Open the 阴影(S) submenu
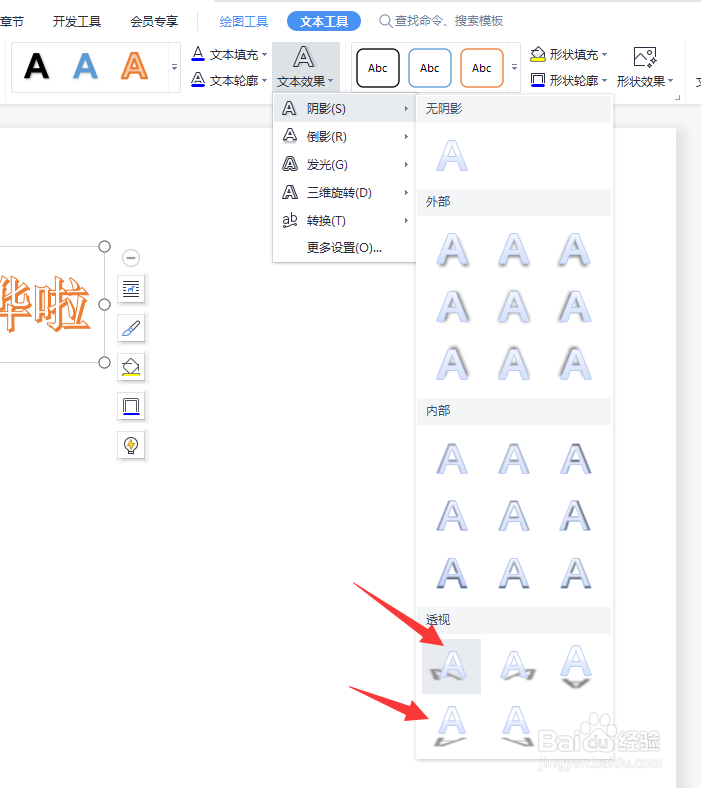Image resolution: width=701 pixels, height=788 pixels. pyautogui.click(x=345, y=109)
